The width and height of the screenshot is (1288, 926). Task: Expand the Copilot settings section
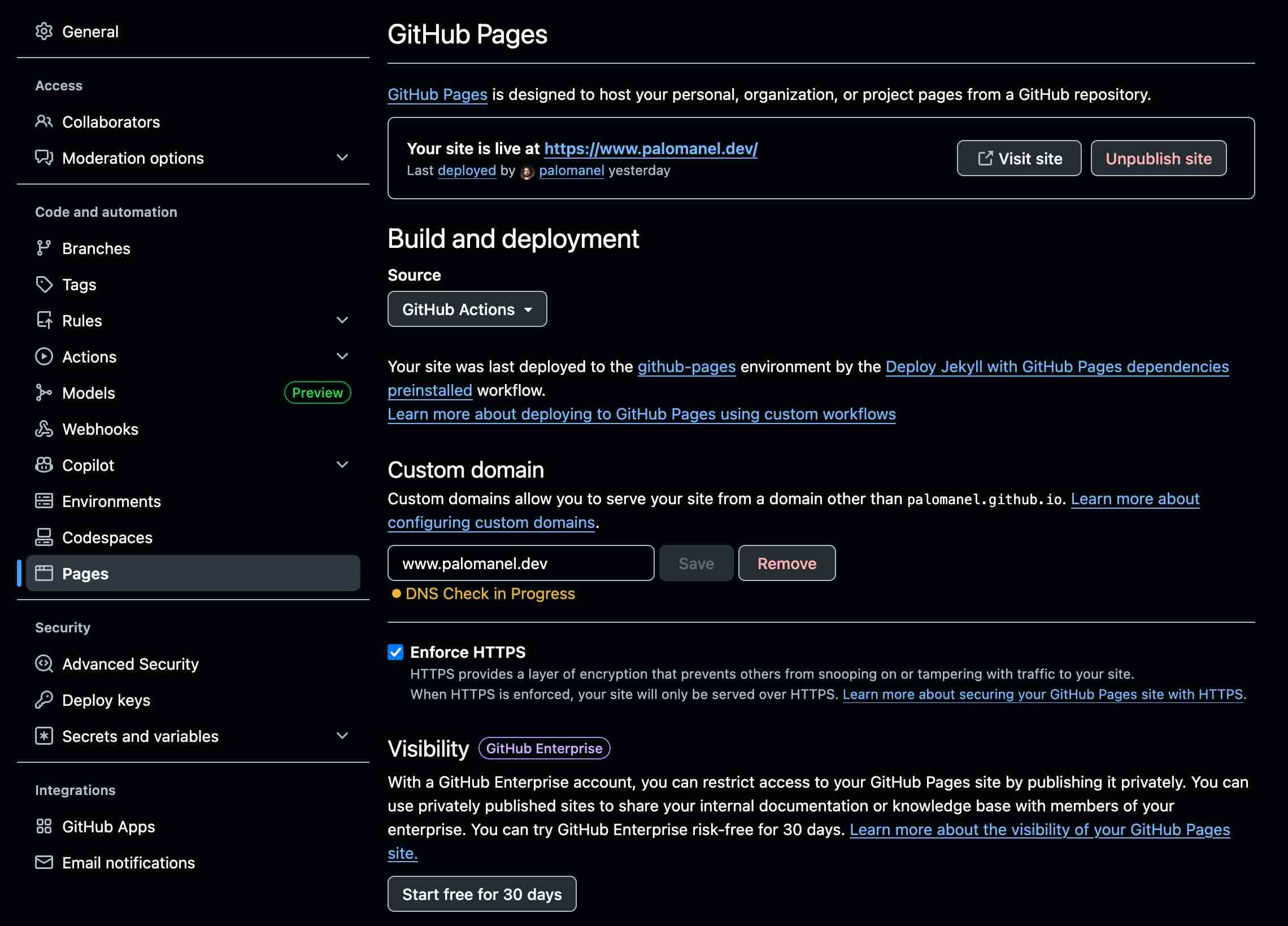coord(342,465)
